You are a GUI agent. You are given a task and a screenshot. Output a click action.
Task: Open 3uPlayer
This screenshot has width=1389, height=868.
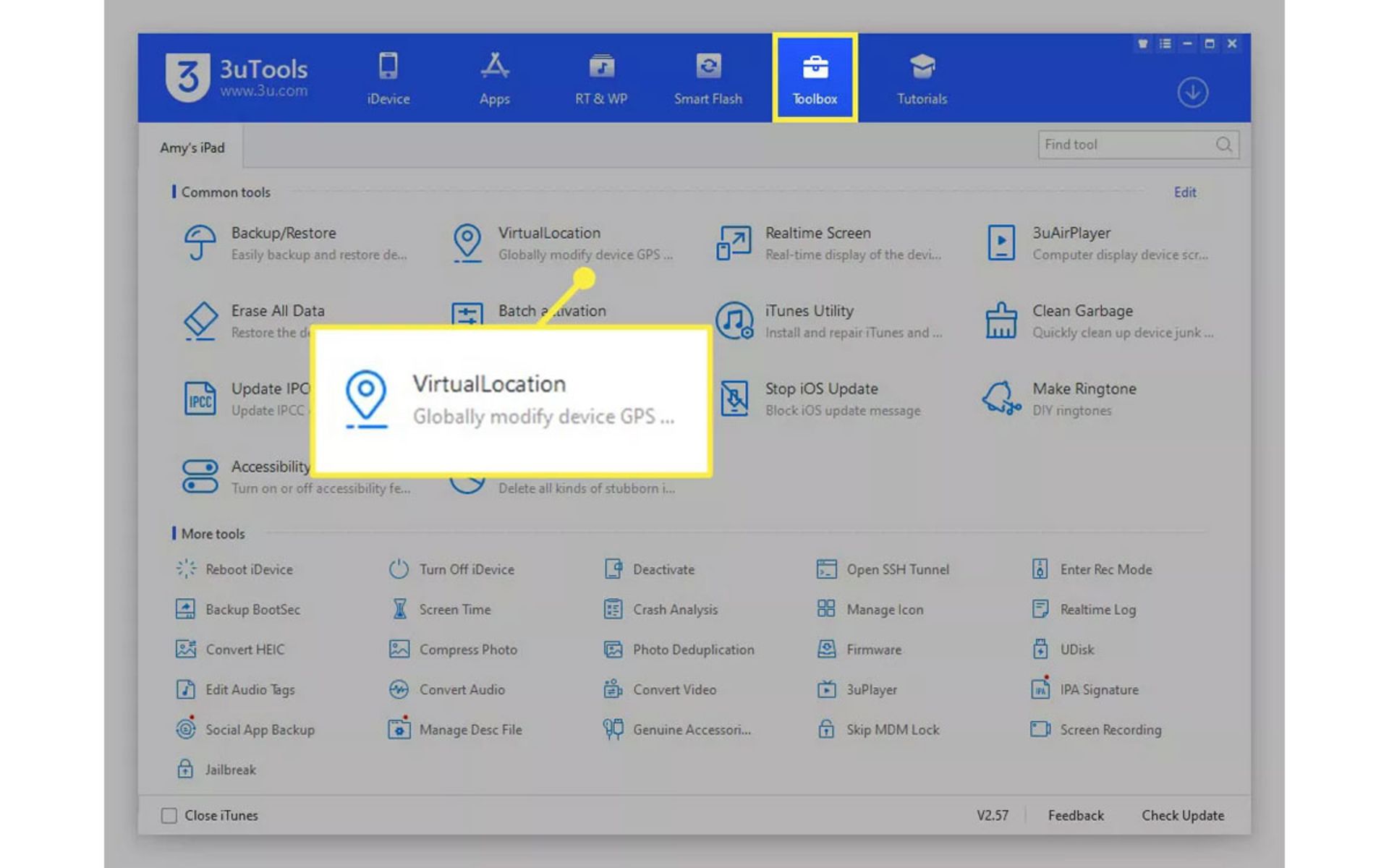click(x=857, y=689)
